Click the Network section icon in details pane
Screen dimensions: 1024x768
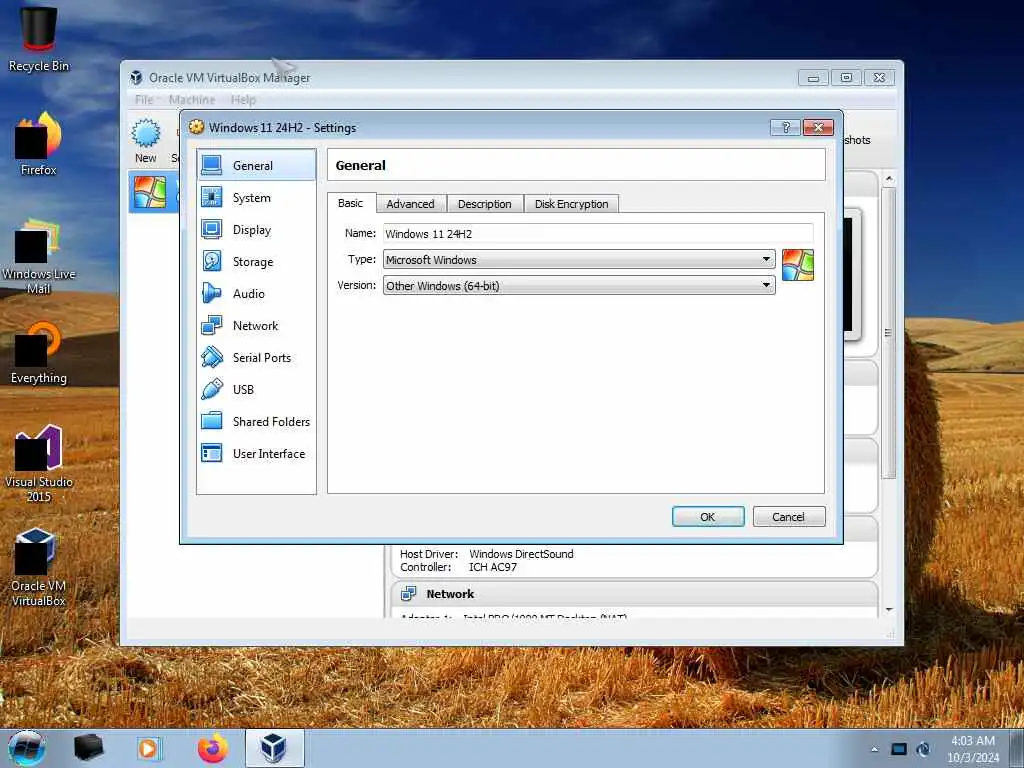409,594
